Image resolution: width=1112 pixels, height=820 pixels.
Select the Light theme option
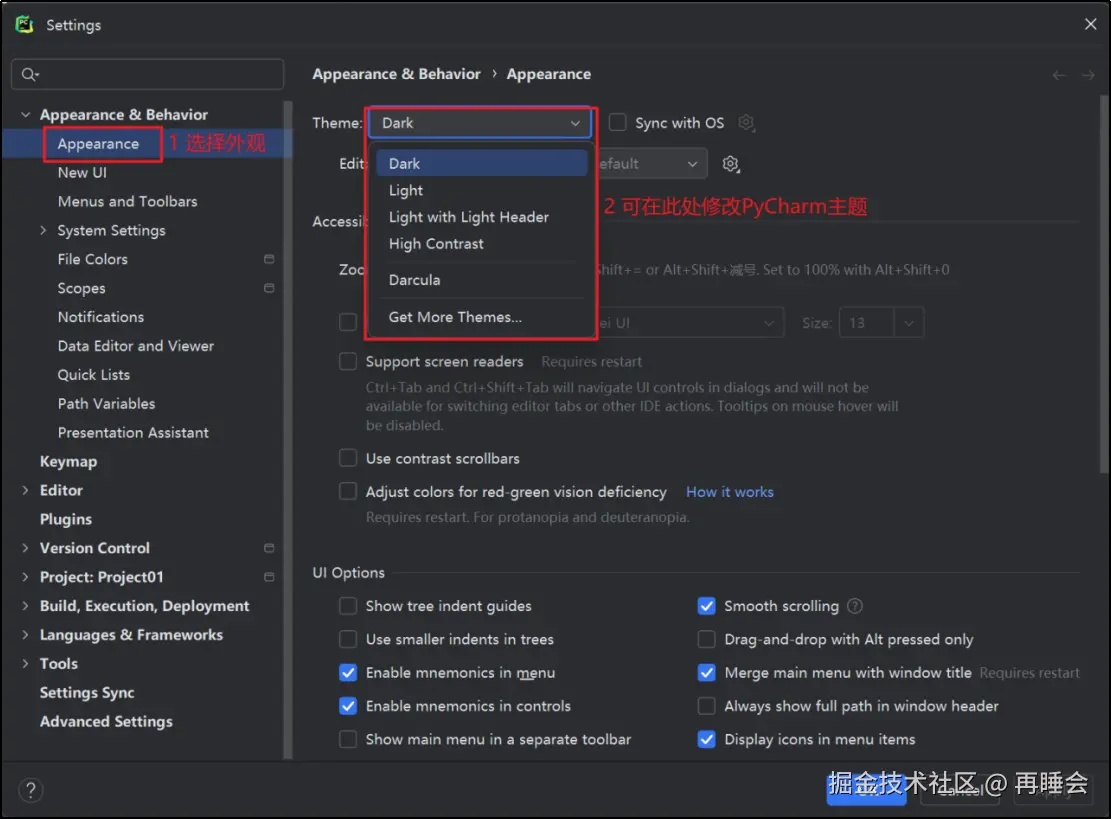tap(482, 190)
